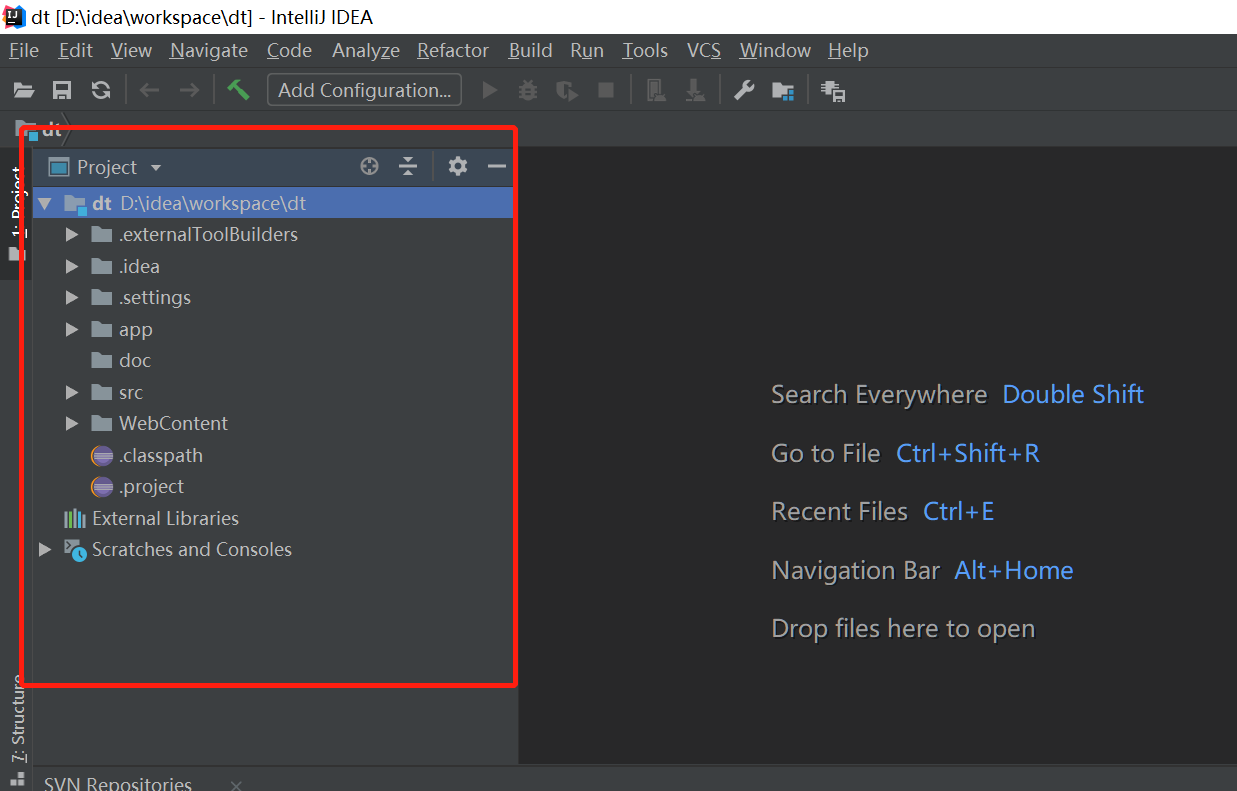Click the Open folder toolbar icon
Image resolution: width=1237 pixels, height=791 pixels.
coord(24,91)
